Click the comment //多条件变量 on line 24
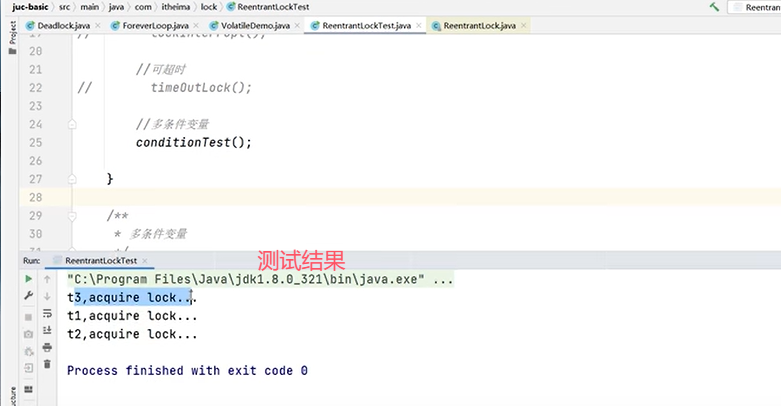 pos(172,124)
